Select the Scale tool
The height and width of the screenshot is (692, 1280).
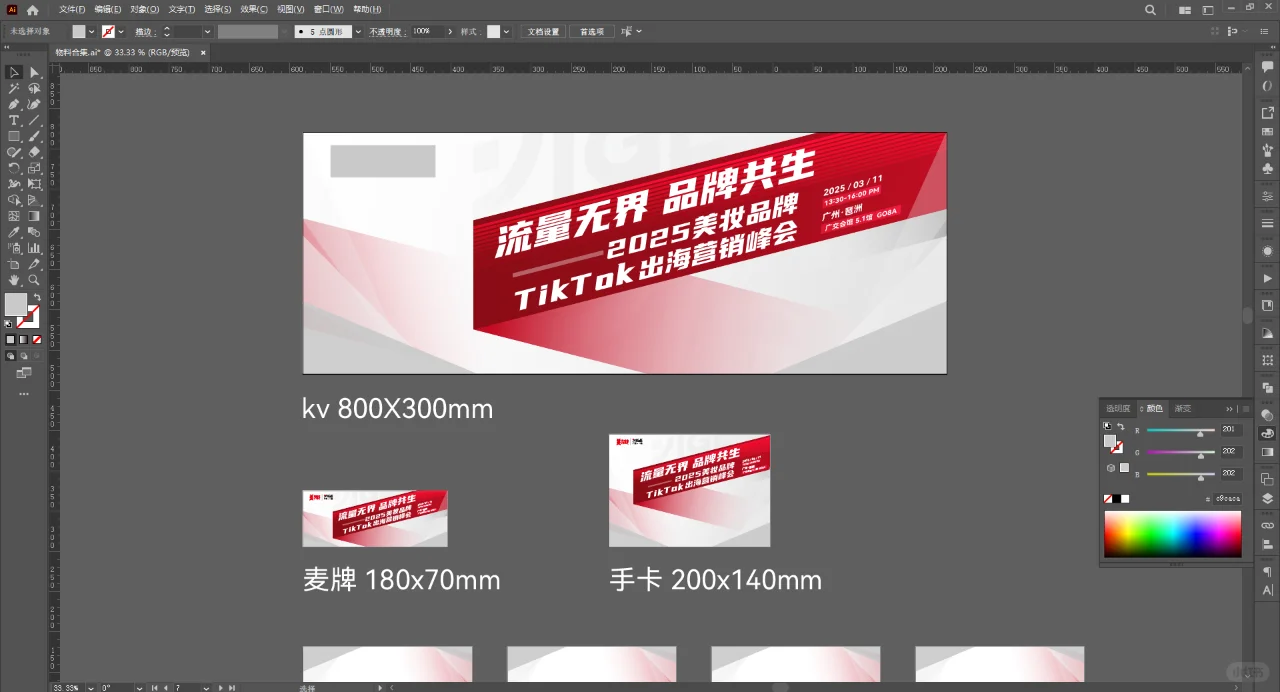(34, 168)
